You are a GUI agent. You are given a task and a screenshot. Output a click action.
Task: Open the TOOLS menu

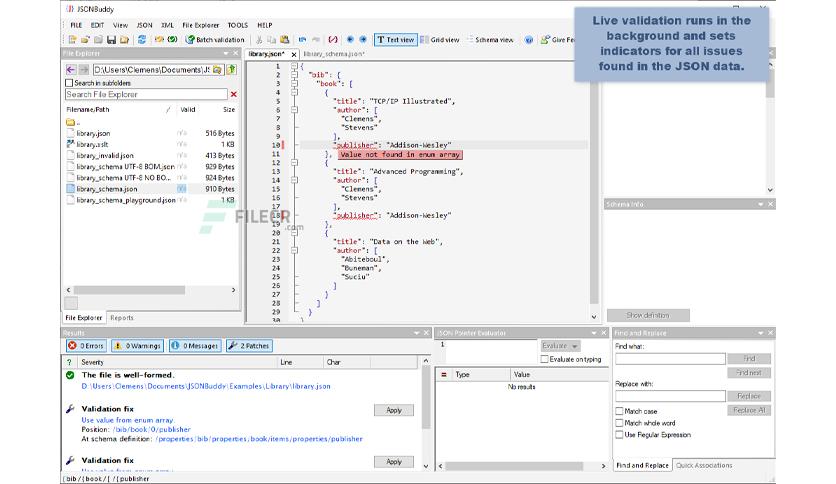click(x=238, y=25)
